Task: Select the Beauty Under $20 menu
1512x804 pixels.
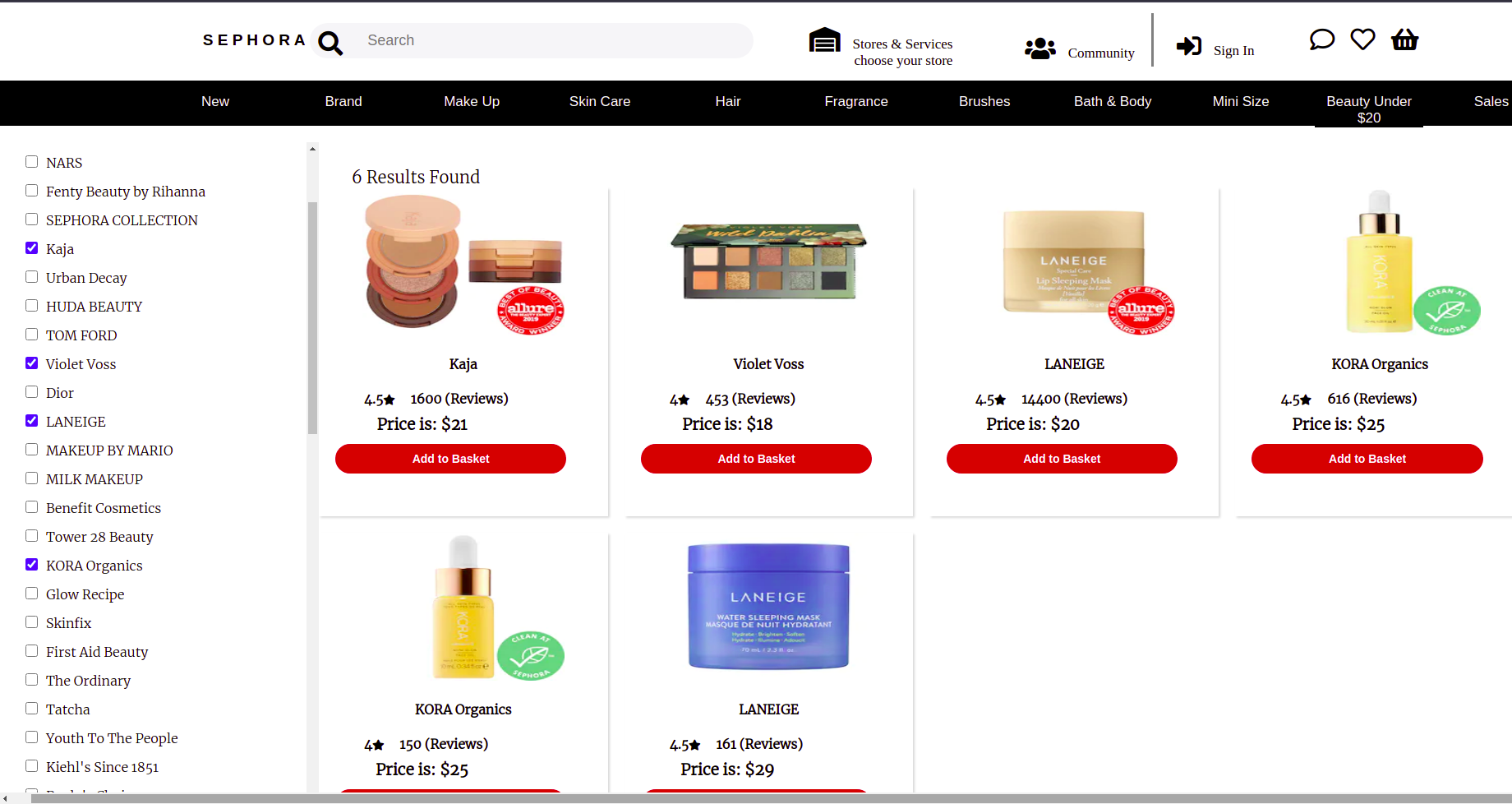Action: 1369,109
